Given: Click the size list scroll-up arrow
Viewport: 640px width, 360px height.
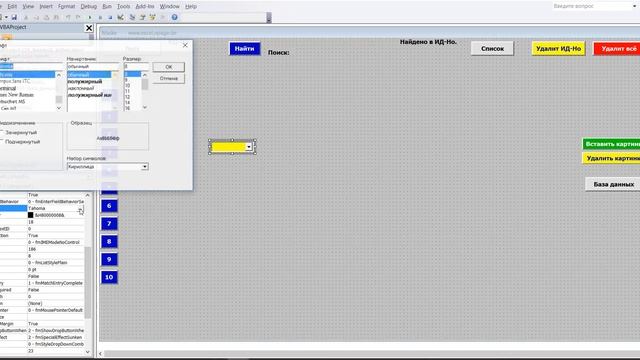Looking at the screenshot, I should tap(144, 75).
